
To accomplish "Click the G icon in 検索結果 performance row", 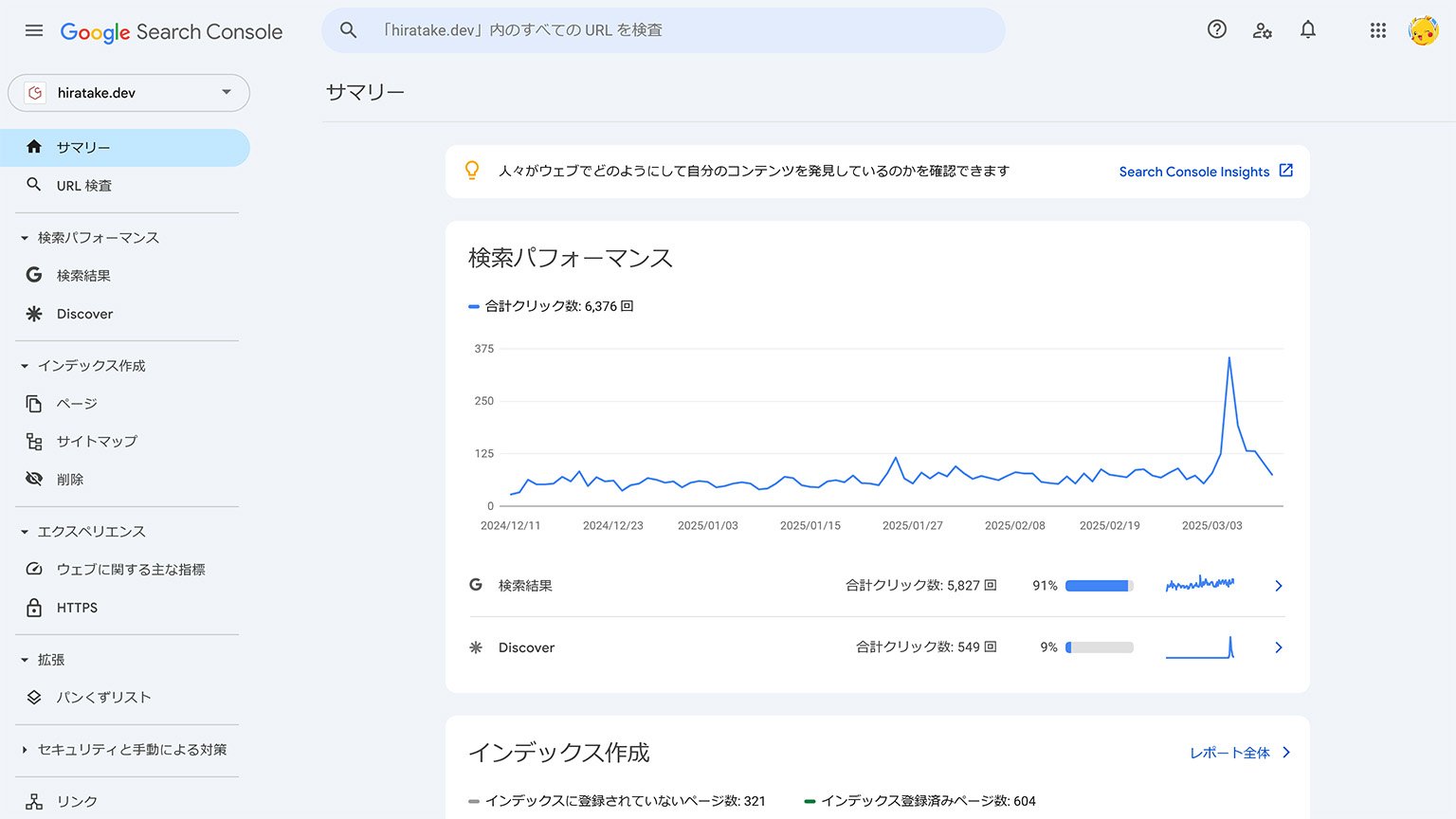I will click(476, 585).
